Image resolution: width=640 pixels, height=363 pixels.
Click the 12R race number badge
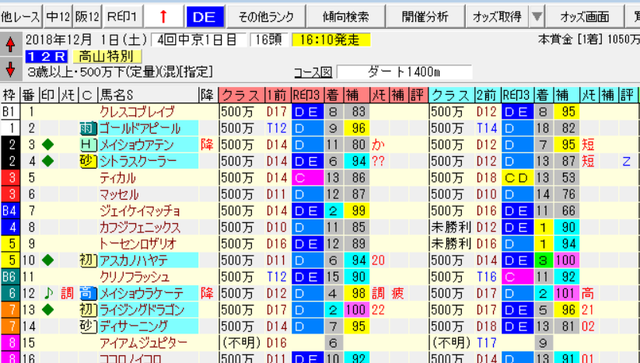pos(47,56)
